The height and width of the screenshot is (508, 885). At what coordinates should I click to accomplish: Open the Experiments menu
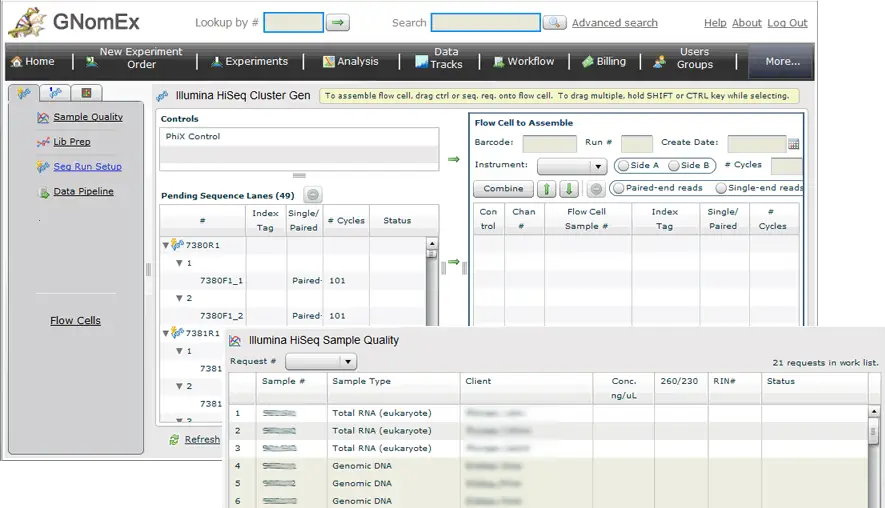(249, 62)
